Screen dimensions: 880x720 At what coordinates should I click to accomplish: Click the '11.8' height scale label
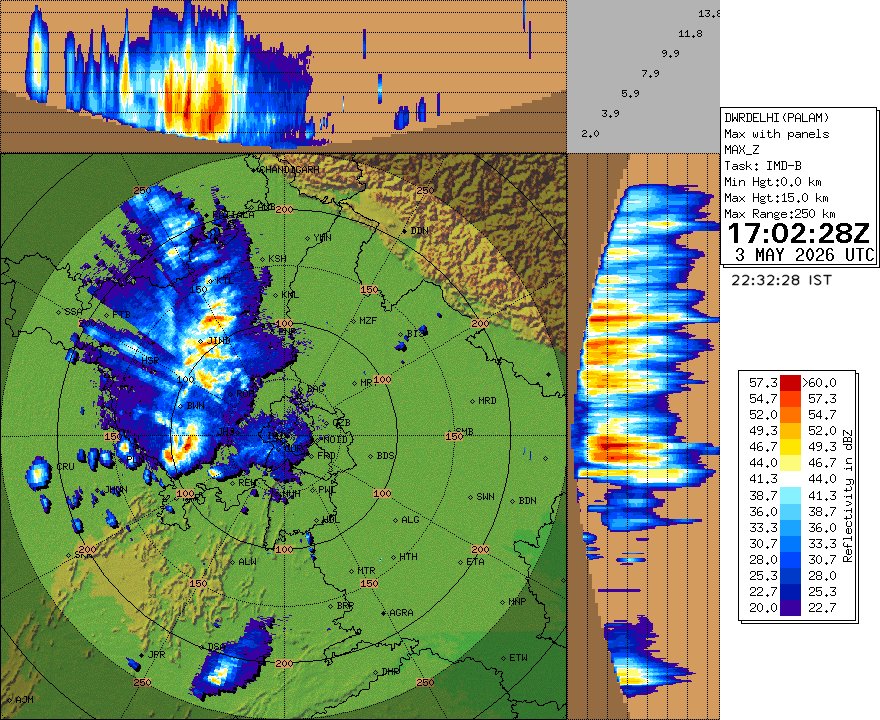coord(690,34)
